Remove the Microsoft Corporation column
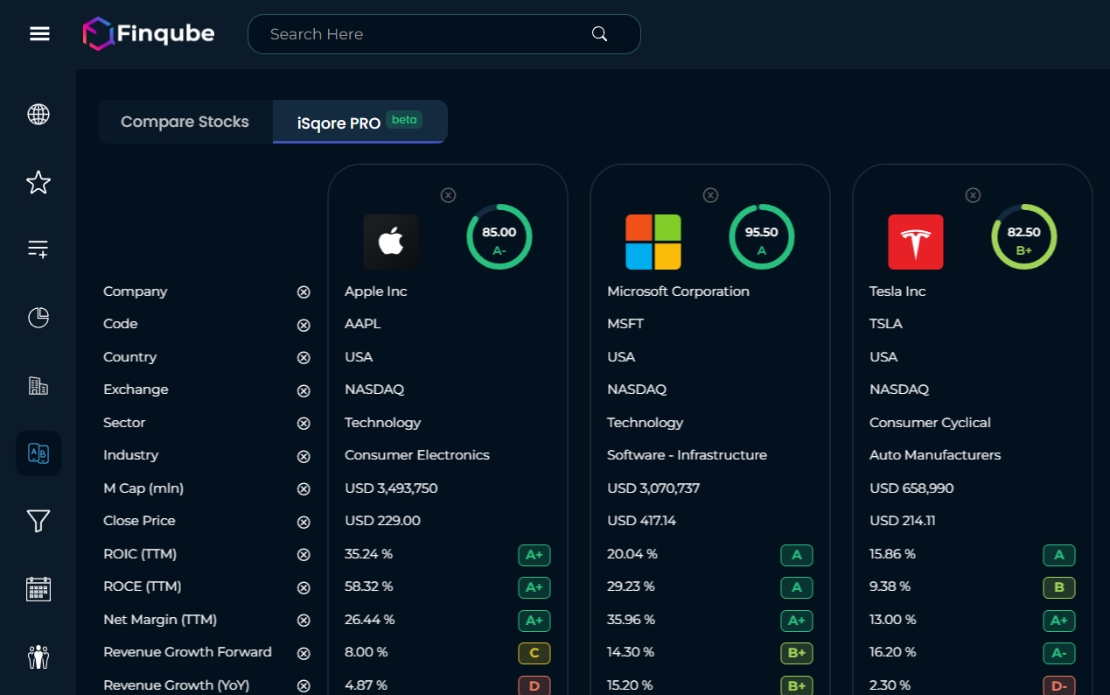 click(x=711, y=195)
